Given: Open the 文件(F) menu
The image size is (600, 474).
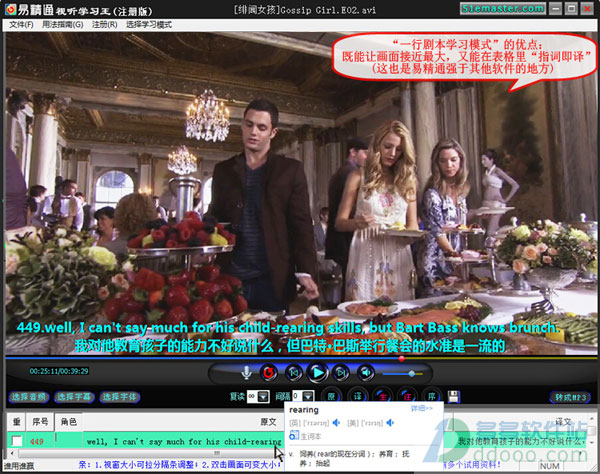Looking at the screenshot, I should [x=21, y=25].
